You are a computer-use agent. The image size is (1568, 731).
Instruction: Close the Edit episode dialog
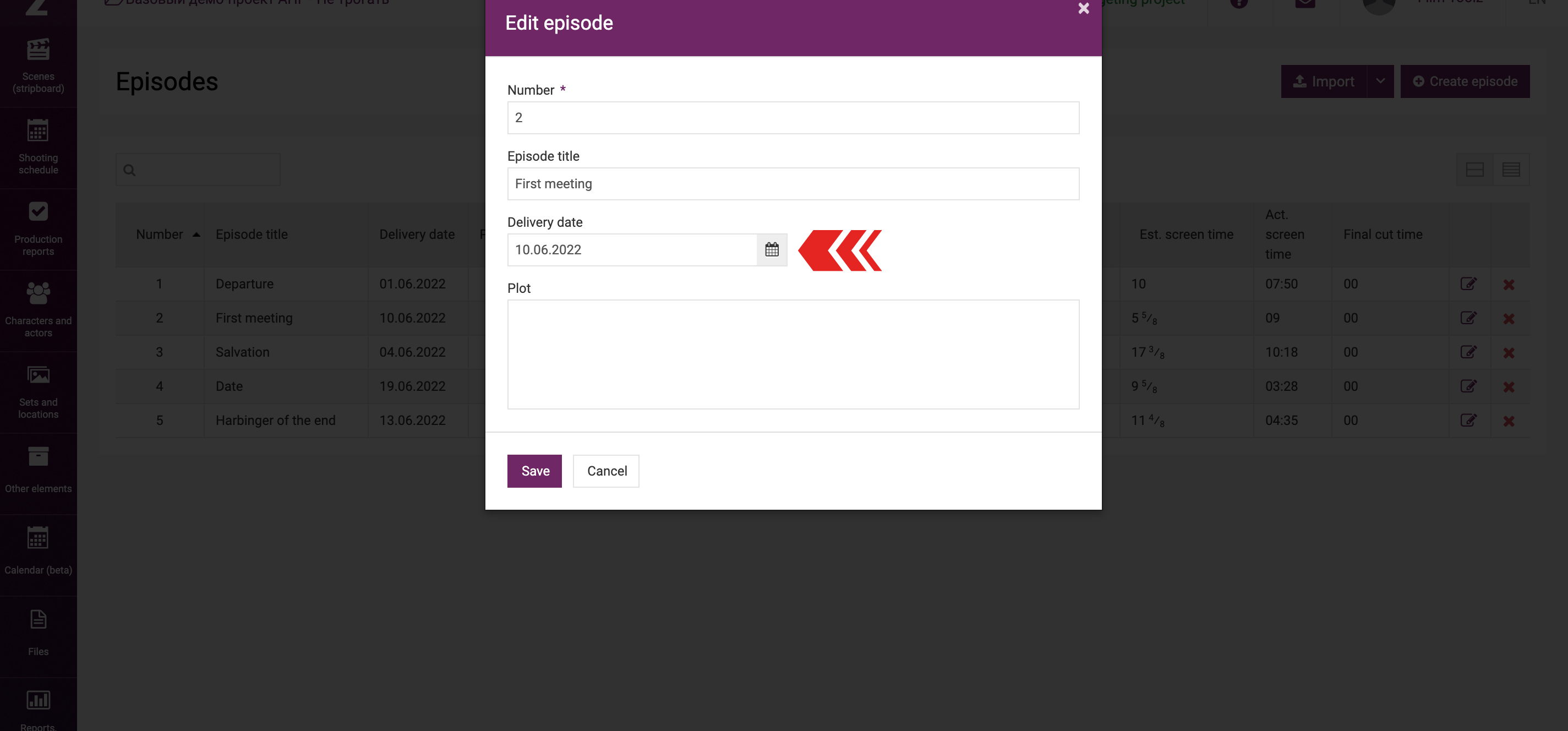1084,8
